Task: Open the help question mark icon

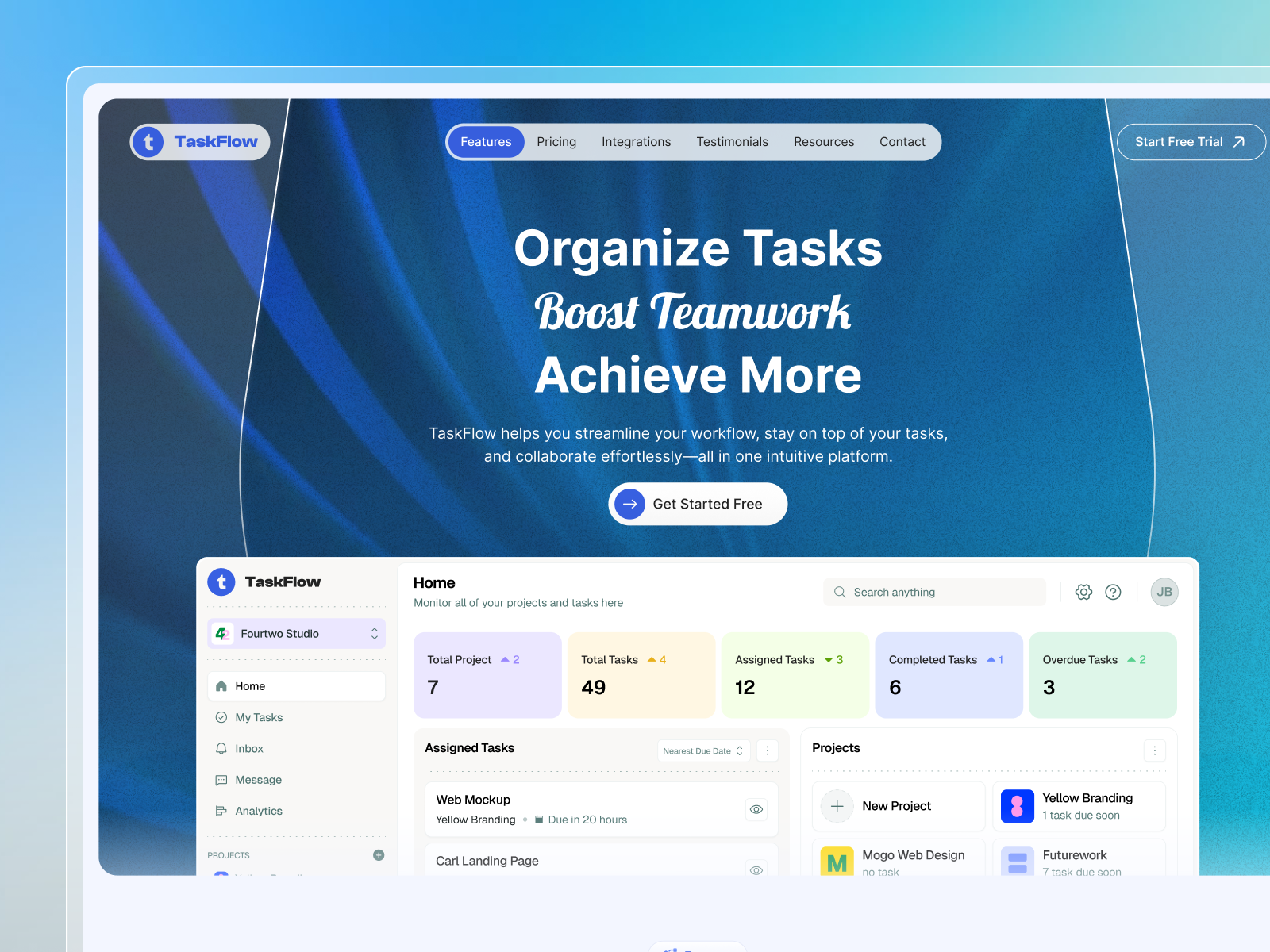Action: click(1113, 592)
